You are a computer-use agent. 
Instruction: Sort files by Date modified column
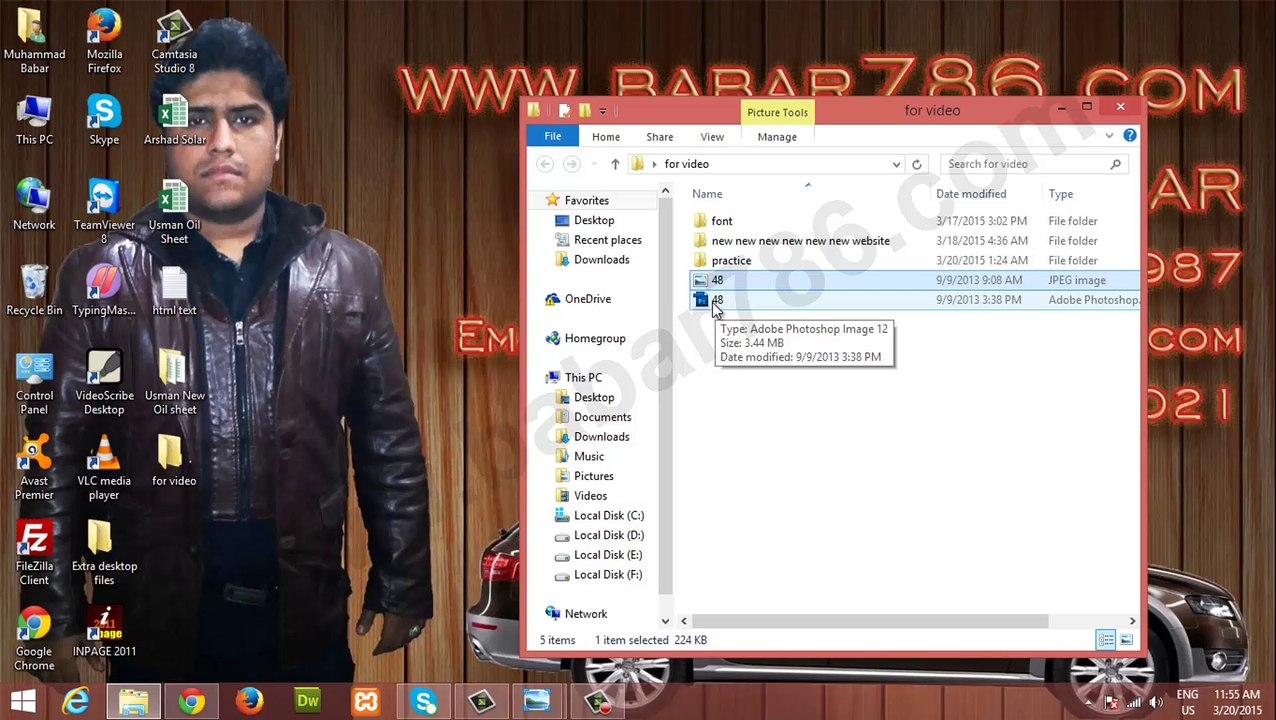click(971, 194)
